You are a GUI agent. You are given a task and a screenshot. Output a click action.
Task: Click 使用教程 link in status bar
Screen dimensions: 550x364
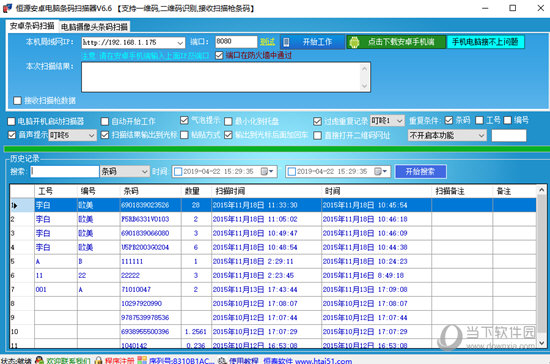pyautogui.click(x=244, y=360)
